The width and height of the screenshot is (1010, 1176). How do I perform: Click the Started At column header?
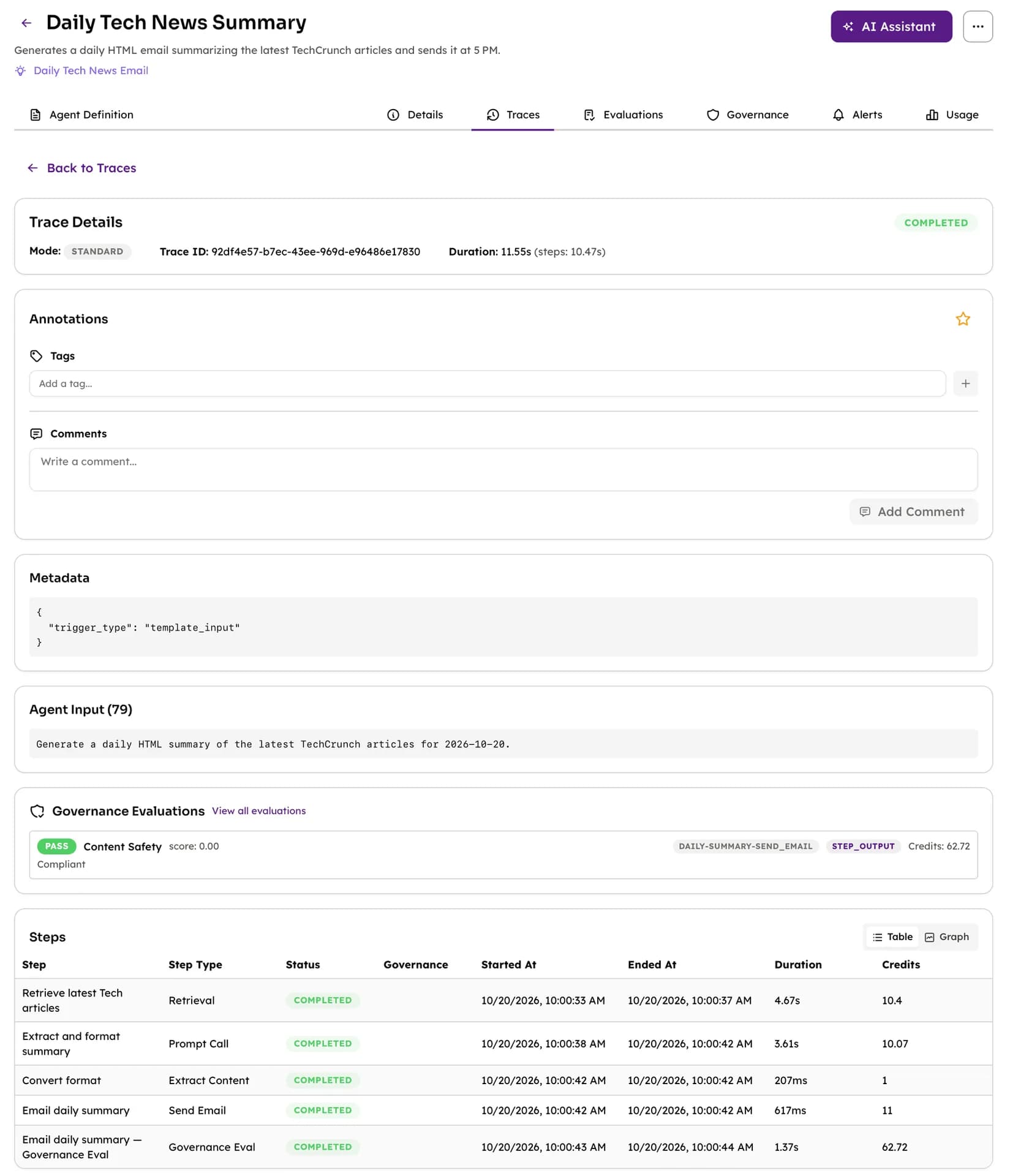pyautogui.click(x=508, y=964)
